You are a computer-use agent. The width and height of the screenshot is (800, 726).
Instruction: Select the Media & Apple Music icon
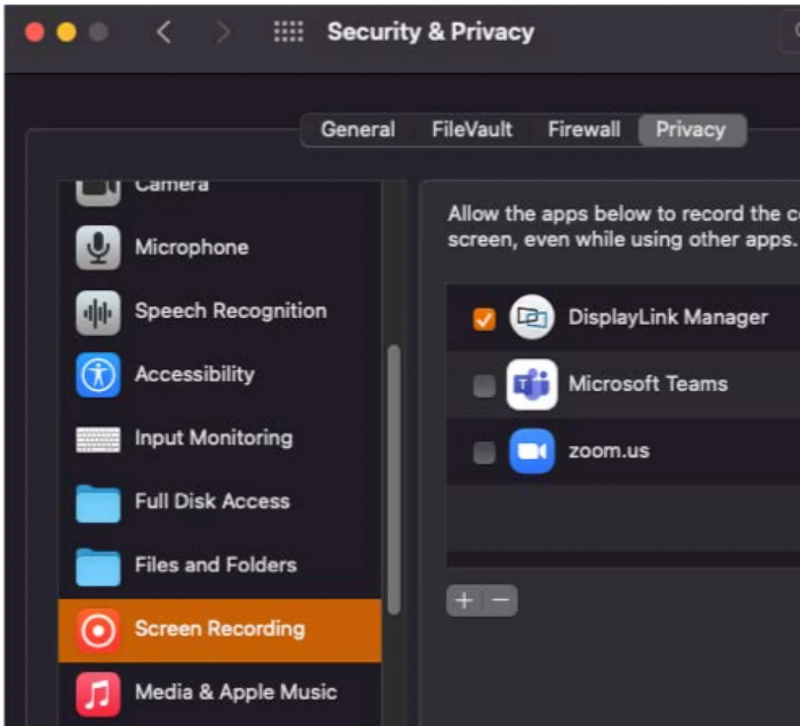98,692
